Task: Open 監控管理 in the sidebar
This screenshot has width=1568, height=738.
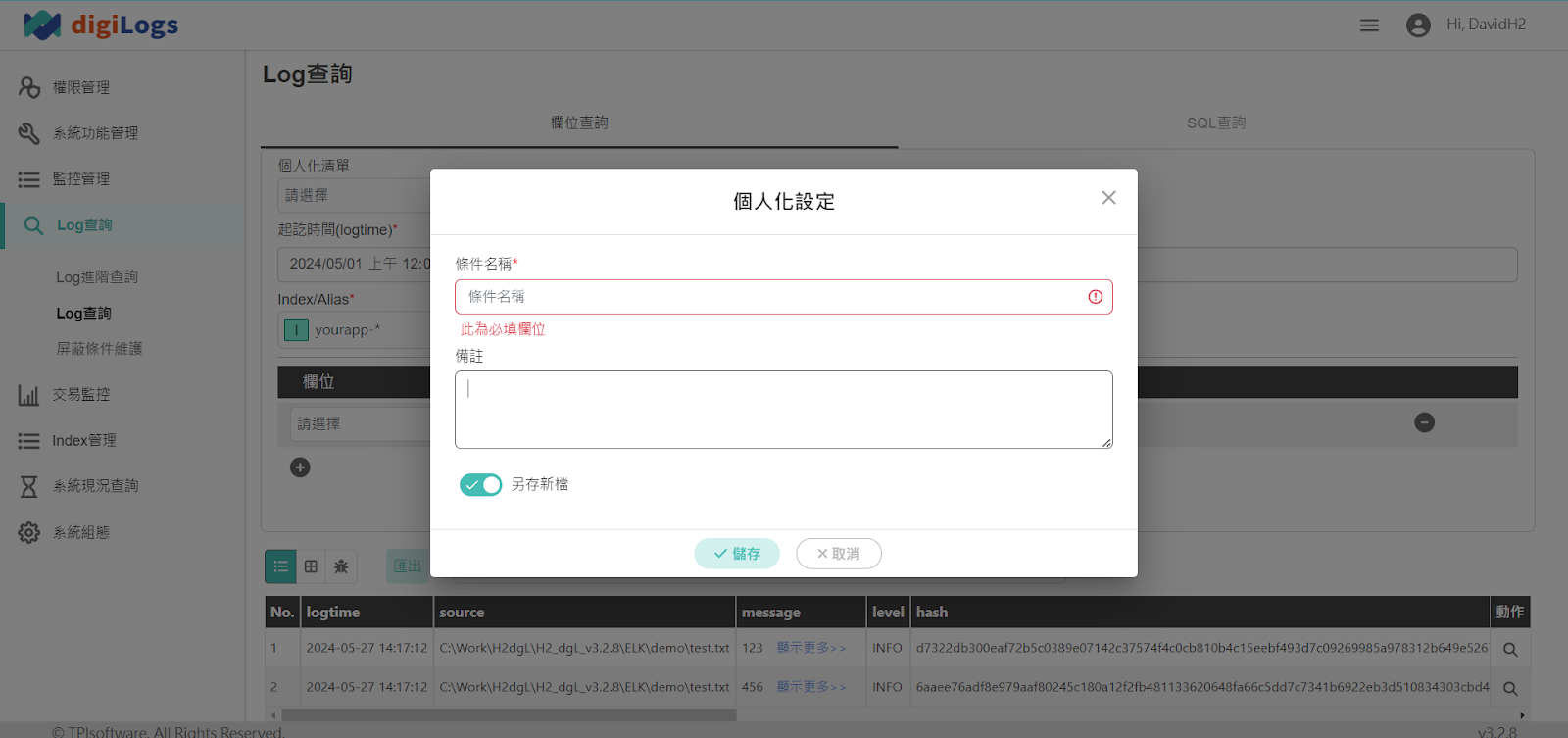Action: coord(81,179)
